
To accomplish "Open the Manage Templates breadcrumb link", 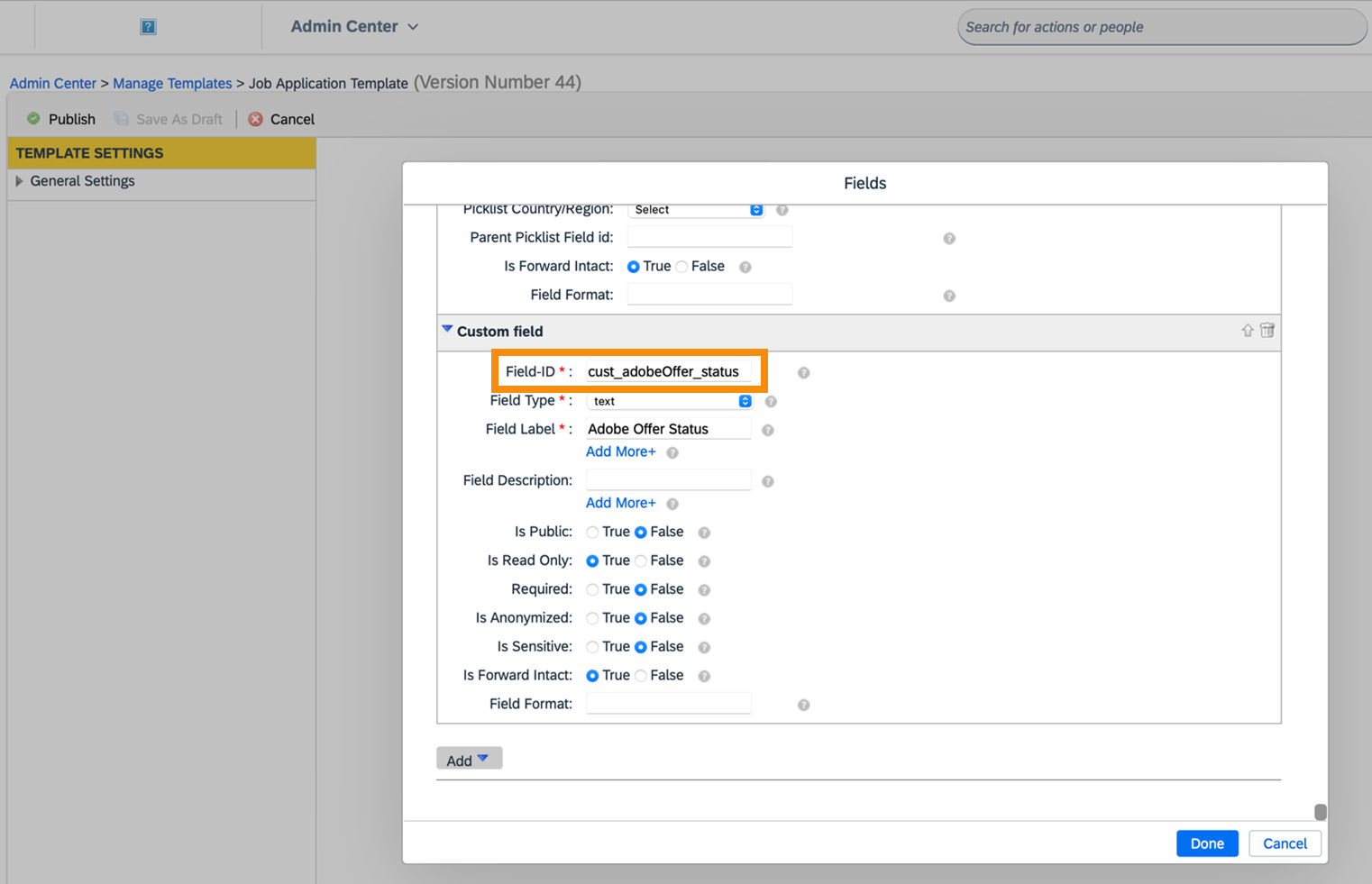I will click(172, 83).
